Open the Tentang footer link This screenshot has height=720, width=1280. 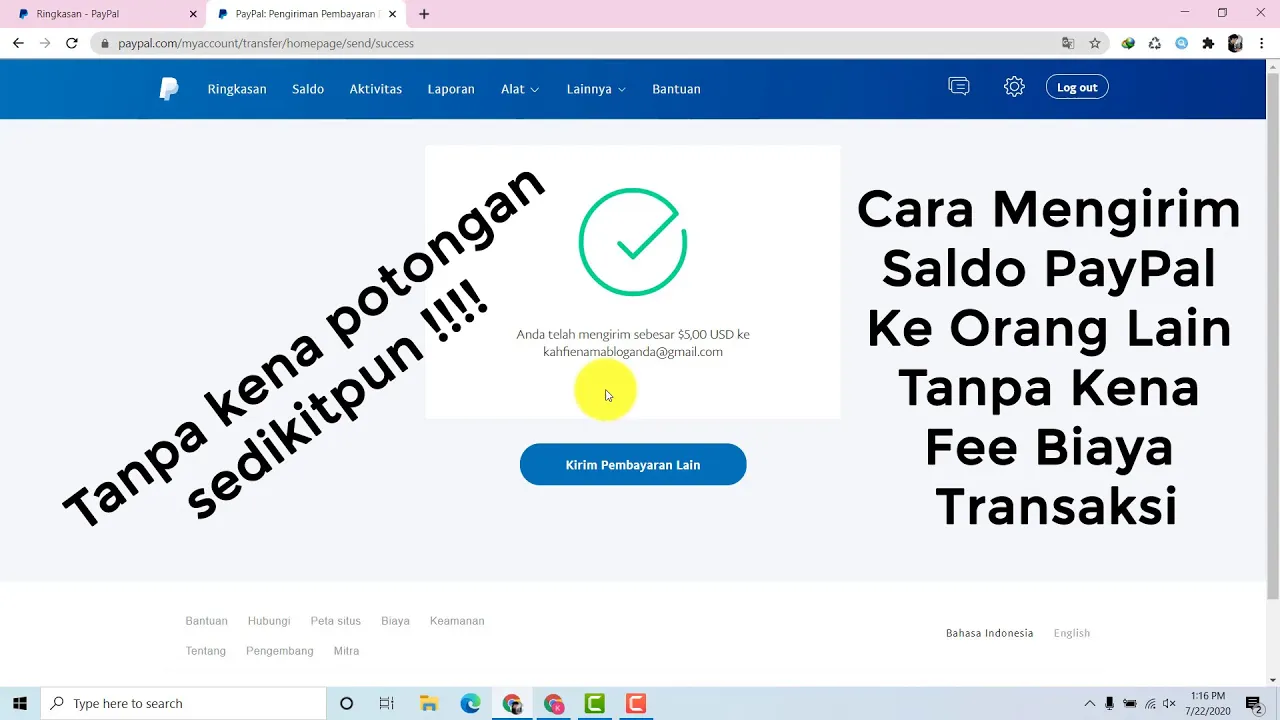pos(205,651)
